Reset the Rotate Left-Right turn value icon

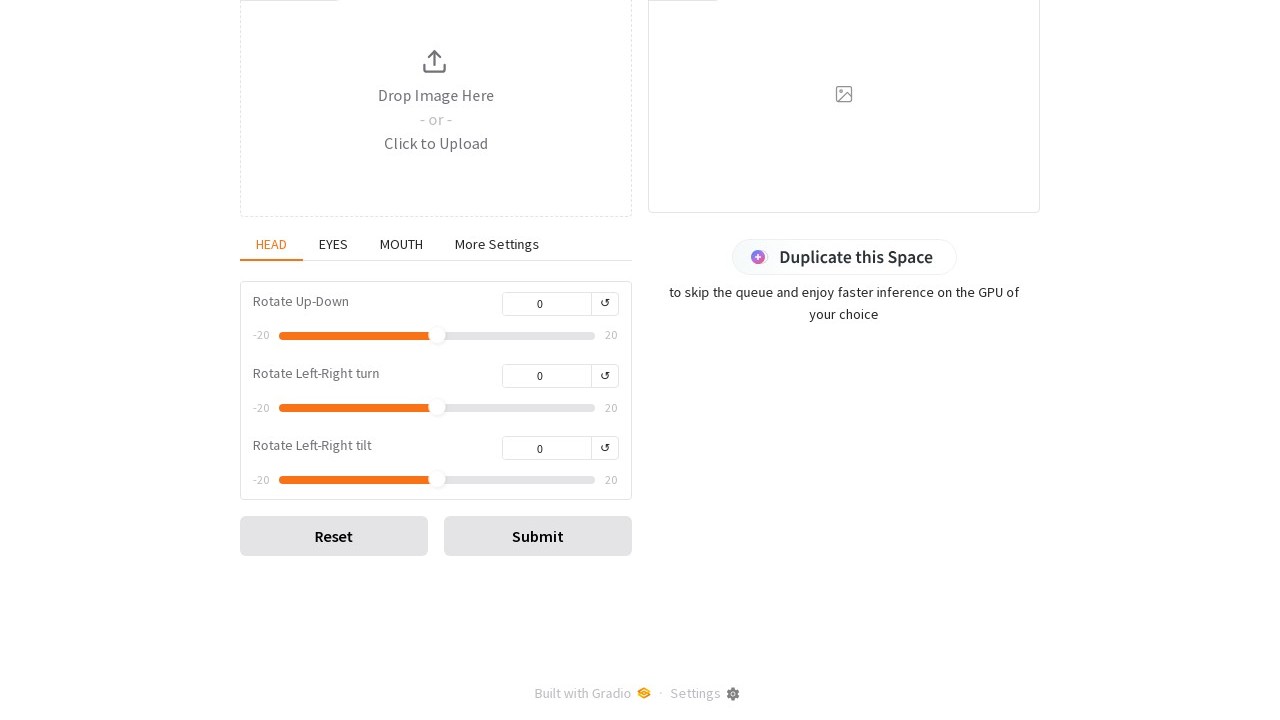click(605, 376)
